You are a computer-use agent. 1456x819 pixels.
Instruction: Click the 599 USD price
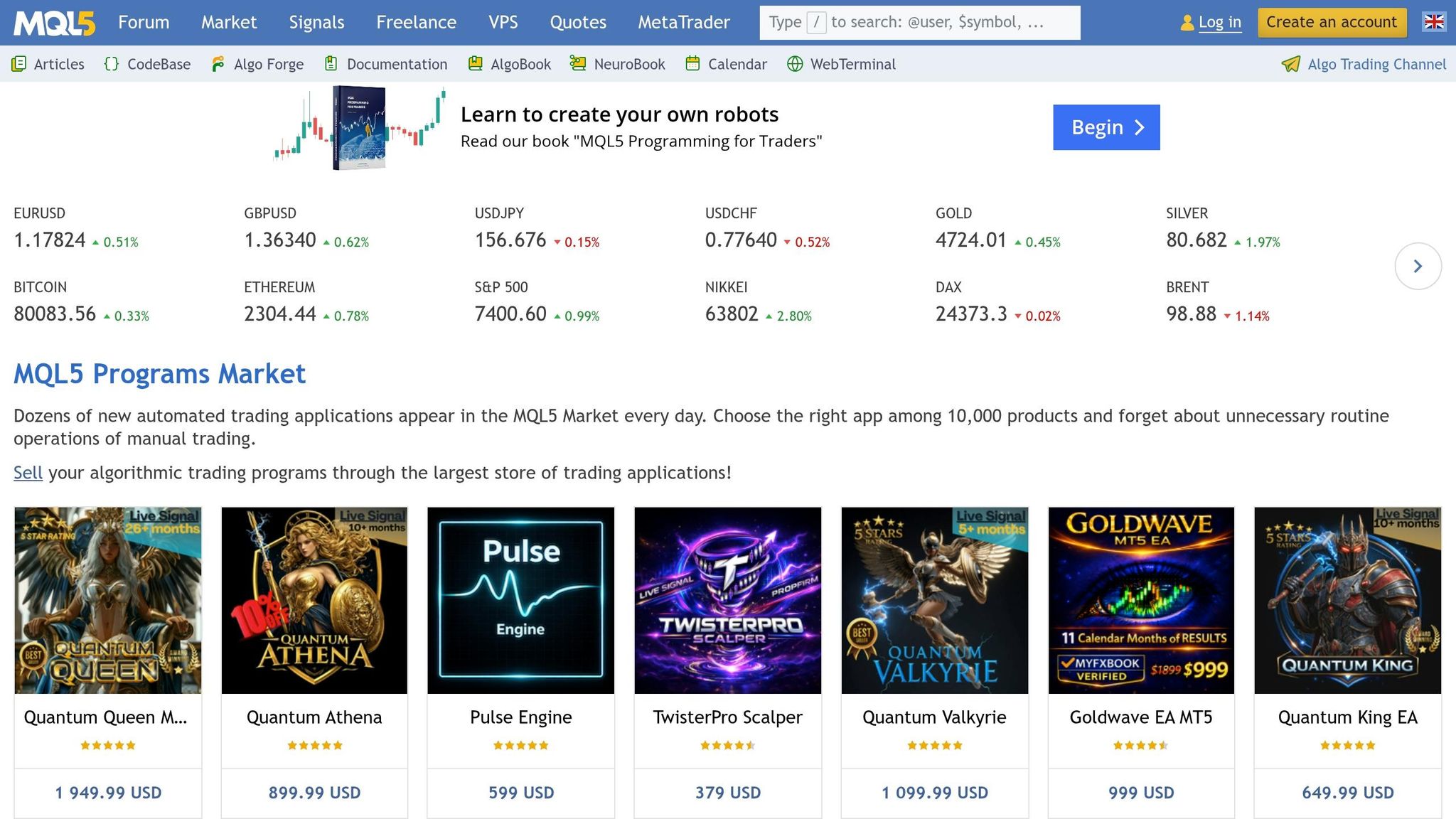click(x=521, y=793)
